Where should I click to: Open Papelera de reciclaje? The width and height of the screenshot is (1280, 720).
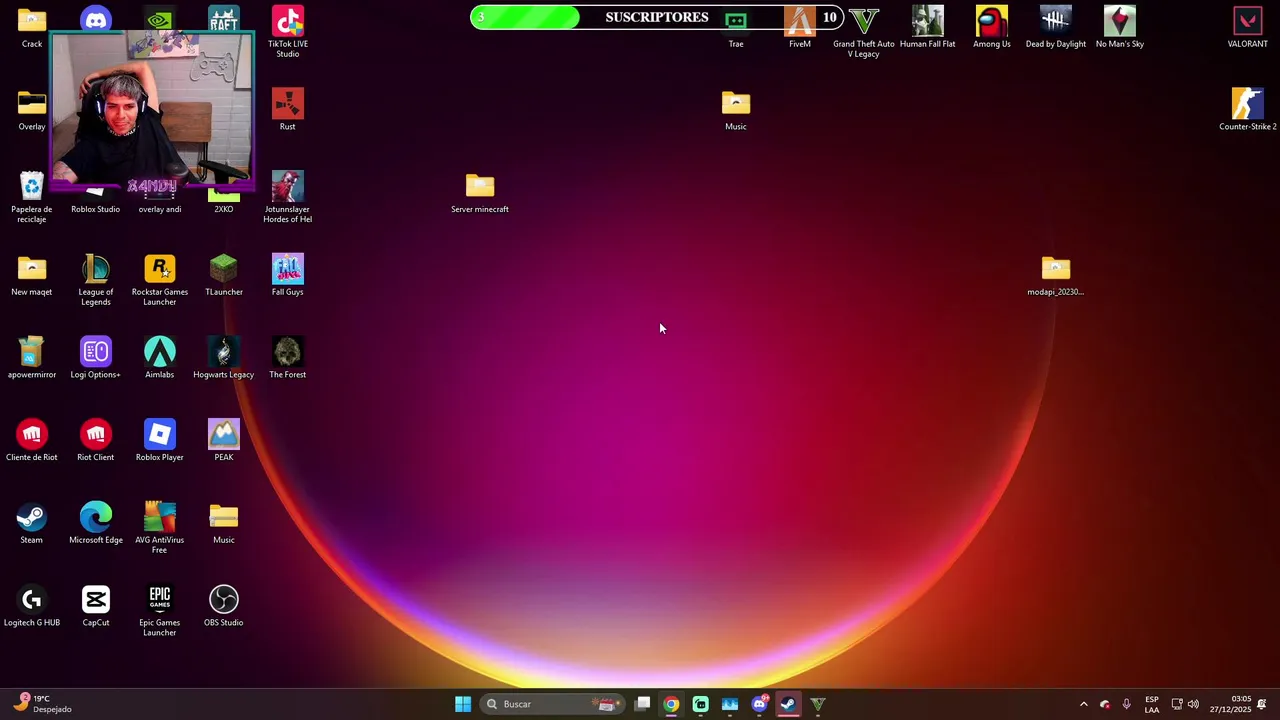32,197
